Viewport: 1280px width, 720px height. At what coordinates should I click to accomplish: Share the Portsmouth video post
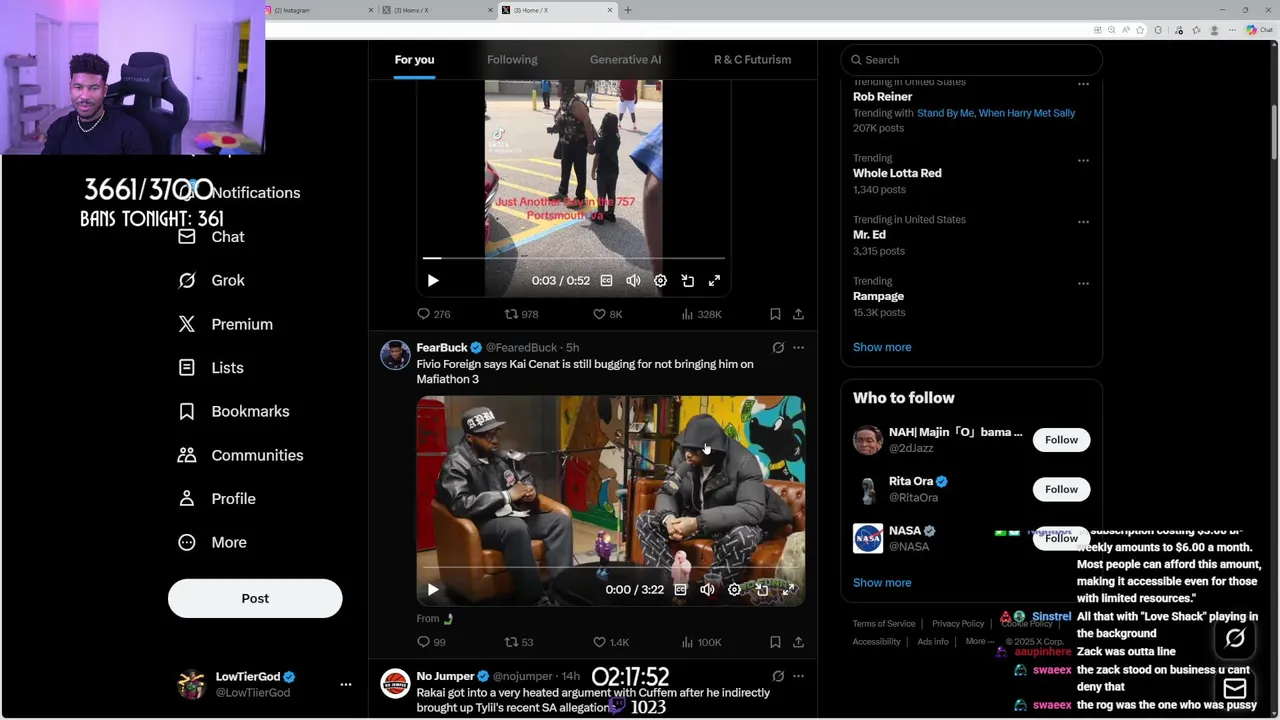pyautogui.click(x=798, y=314)
